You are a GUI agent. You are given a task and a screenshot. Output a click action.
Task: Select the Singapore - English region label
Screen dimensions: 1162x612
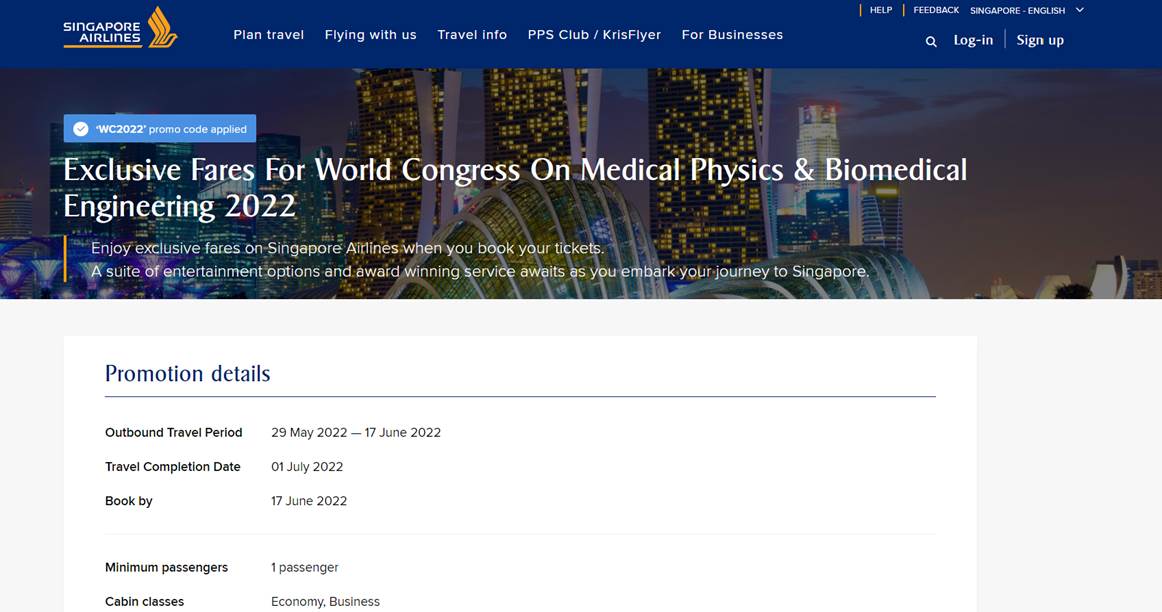click(1017, 10)
